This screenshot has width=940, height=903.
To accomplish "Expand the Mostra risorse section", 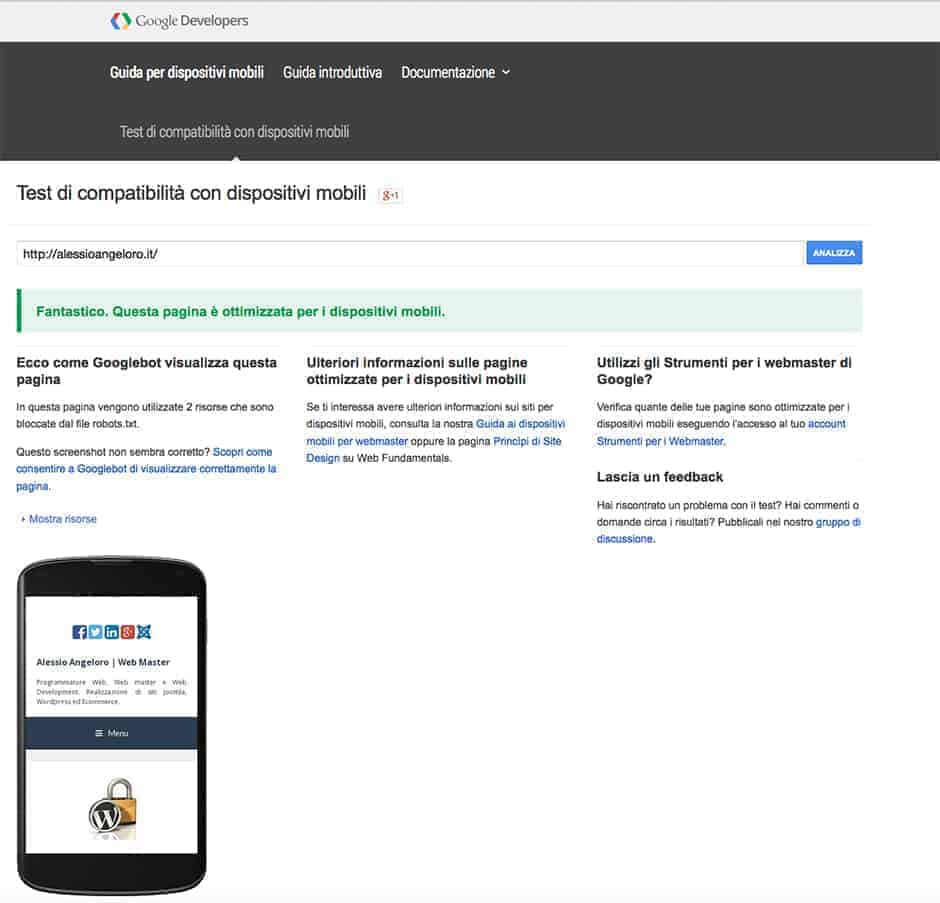I will (62, 519).
